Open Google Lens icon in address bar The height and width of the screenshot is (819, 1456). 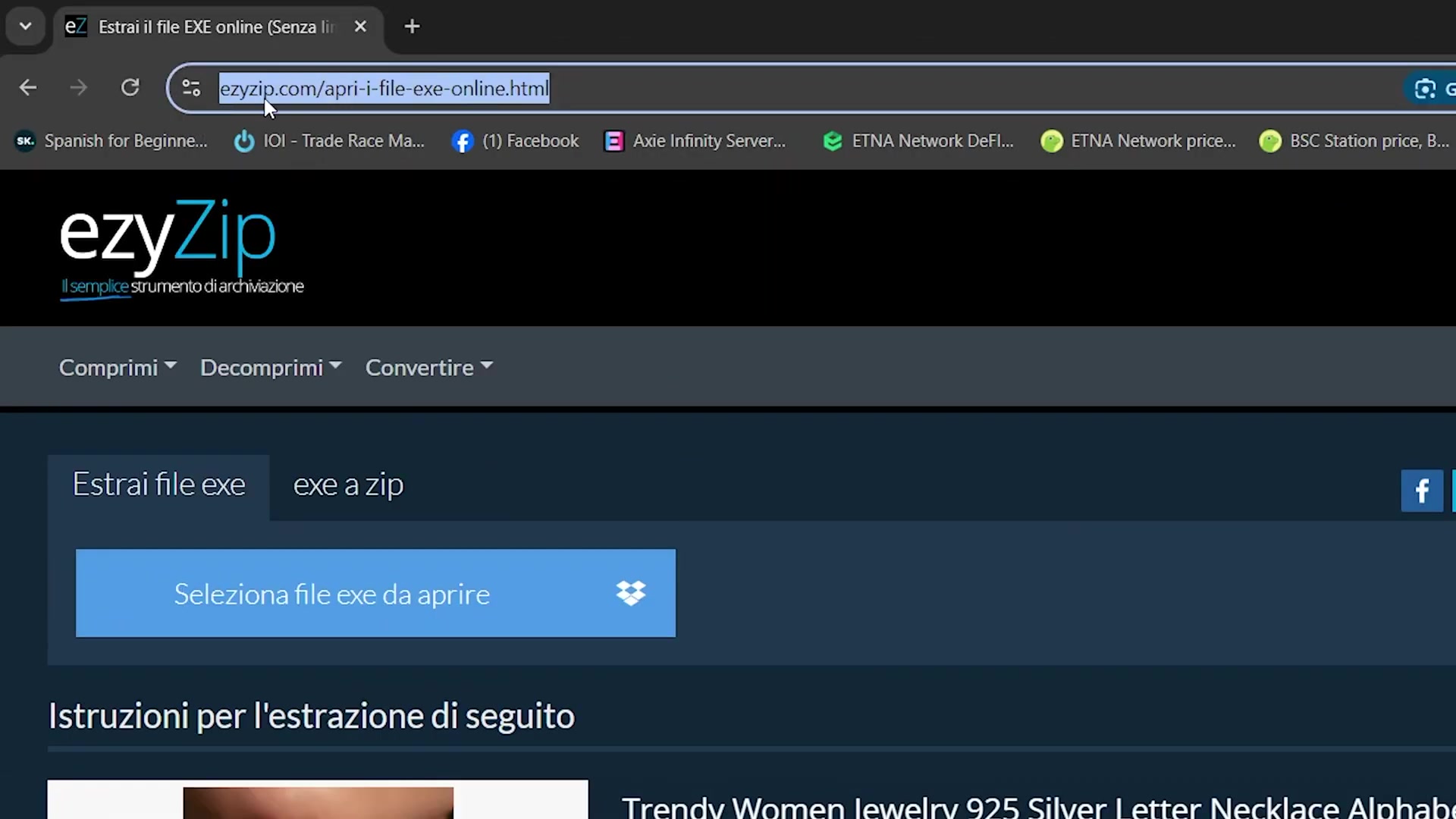point(1425,89)
